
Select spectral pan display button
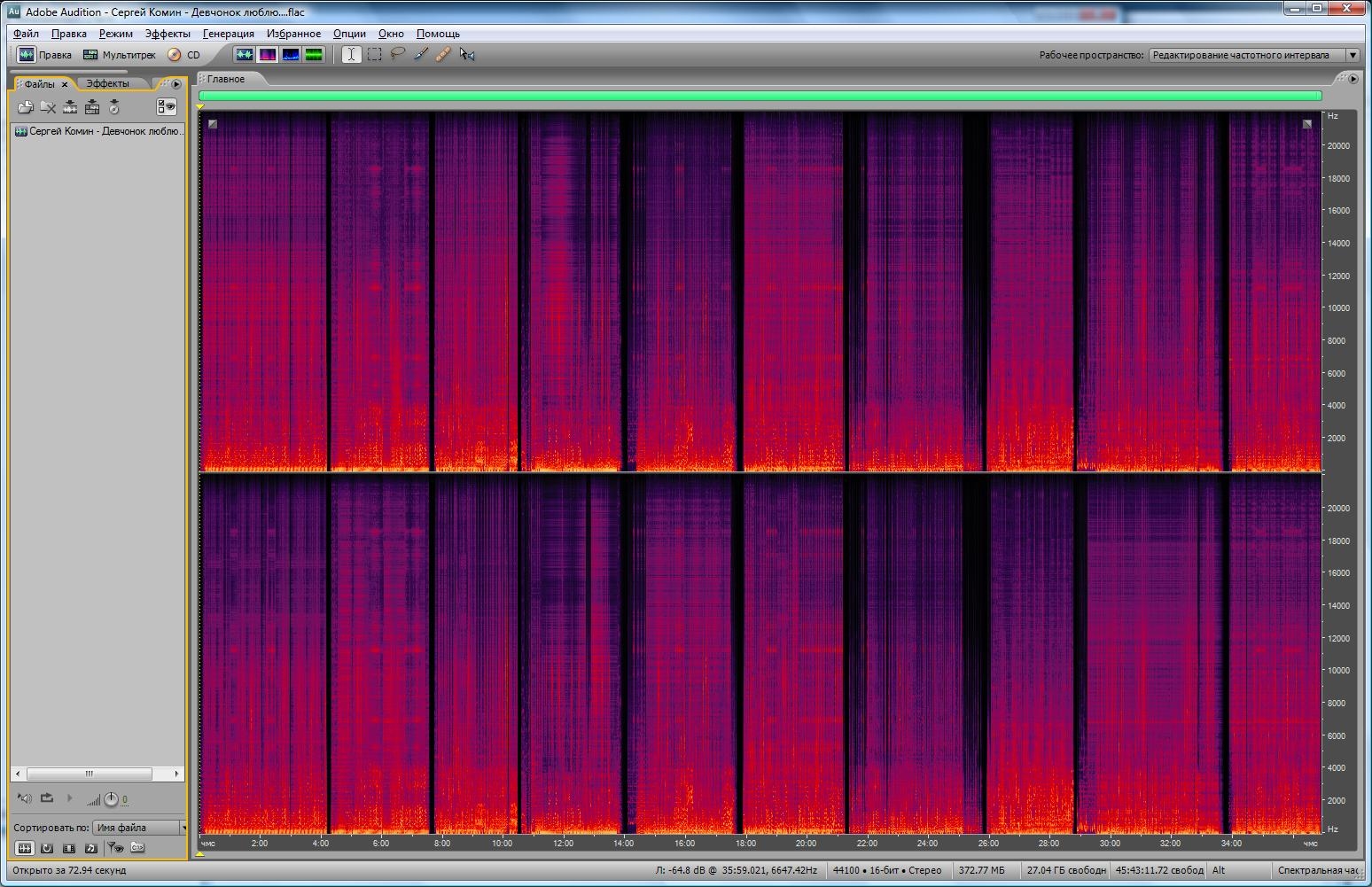290,55
